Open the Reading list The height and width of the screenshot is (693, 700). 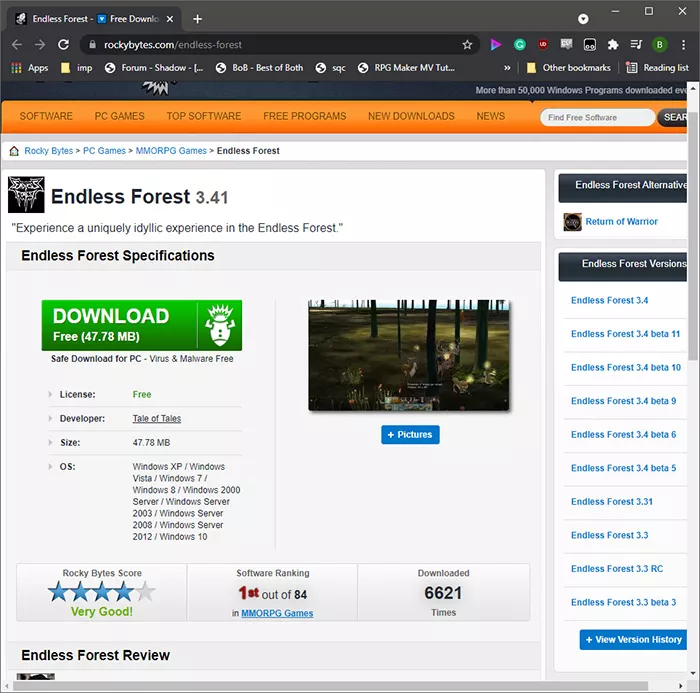coord(658,68)
